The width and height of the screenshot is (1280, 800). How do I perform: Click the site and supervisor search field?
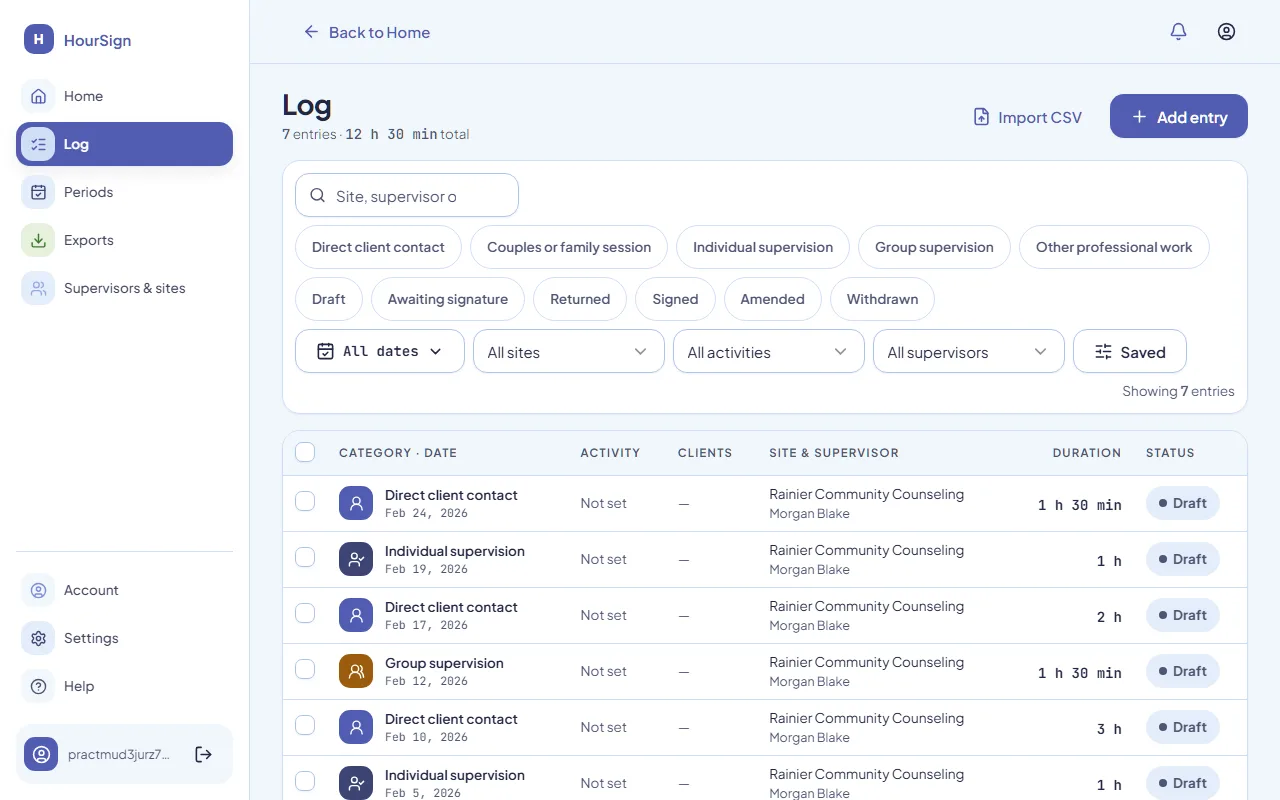point(407,195)
